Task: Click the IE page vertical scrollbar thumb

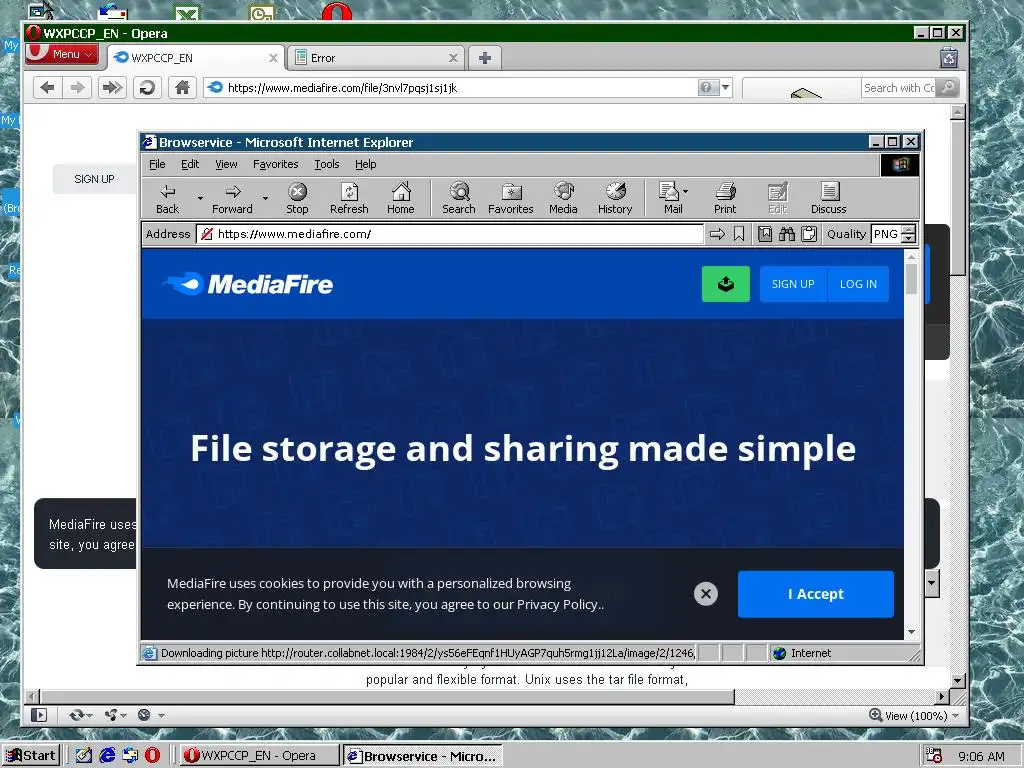Action: click(912, 279)
